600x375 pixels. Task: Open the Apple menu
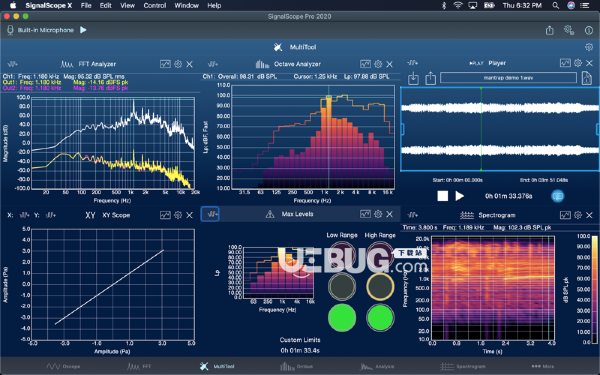[13, 5]
